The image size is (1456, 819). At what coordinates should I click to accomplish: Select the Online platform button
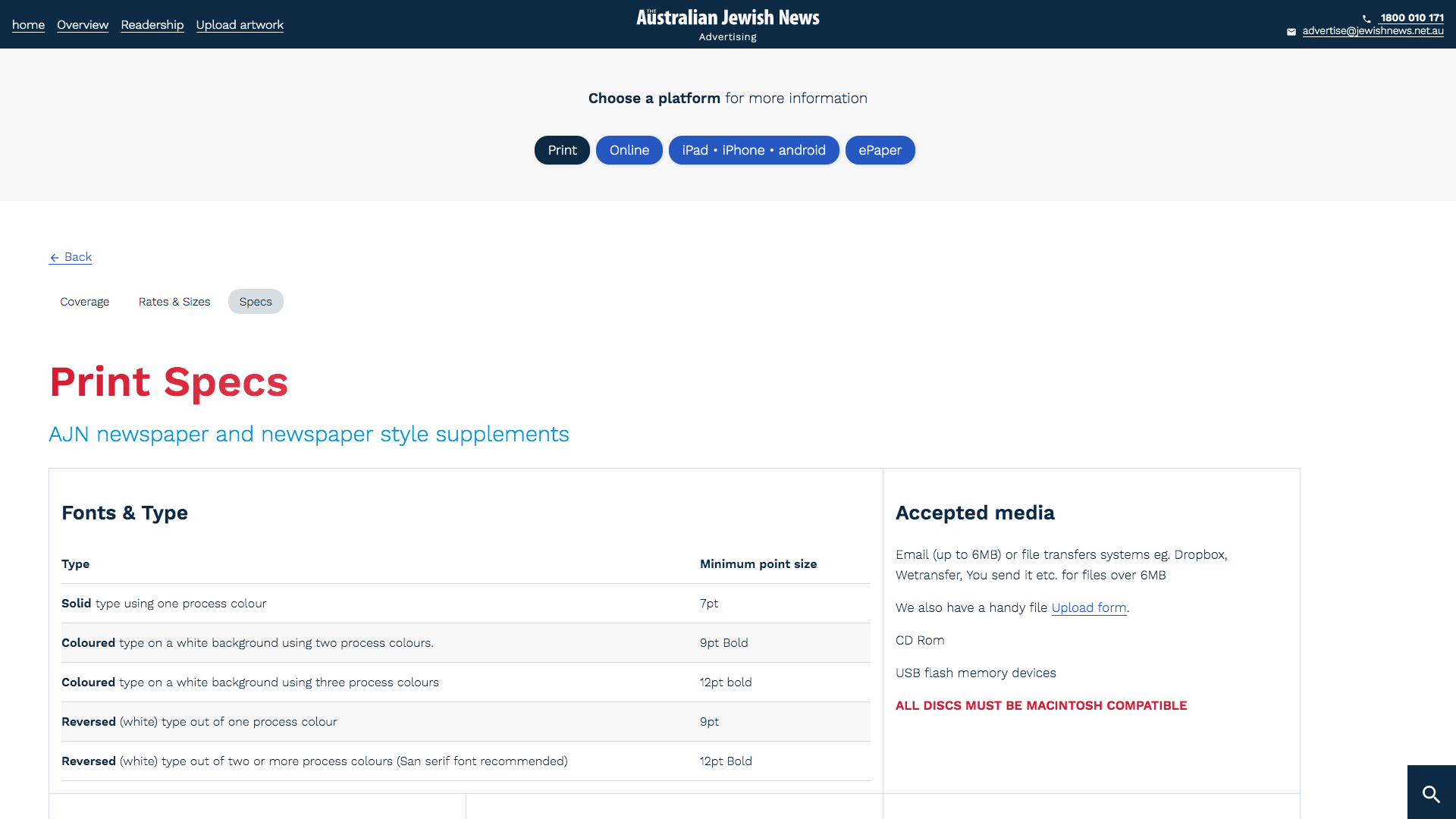[629, 150]
